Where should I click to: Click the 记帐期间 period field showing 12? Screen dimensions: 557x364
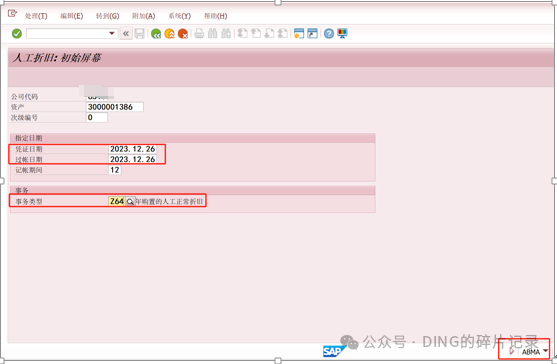114,170
